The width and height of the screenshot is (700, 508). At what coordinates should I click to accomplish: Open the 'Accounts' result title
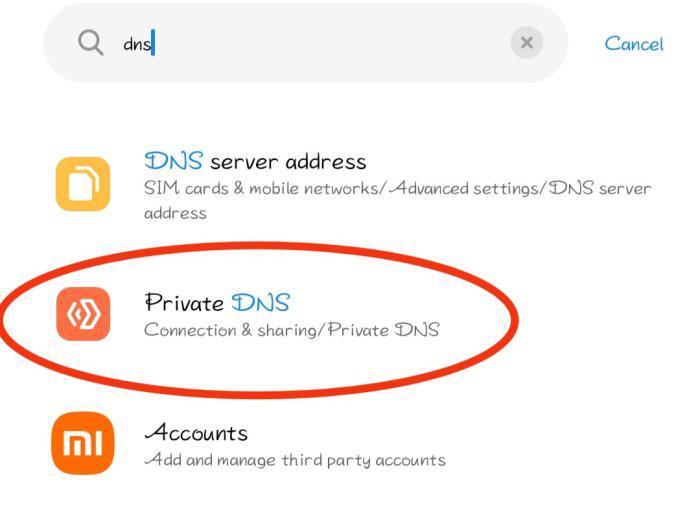pos(196,433)
